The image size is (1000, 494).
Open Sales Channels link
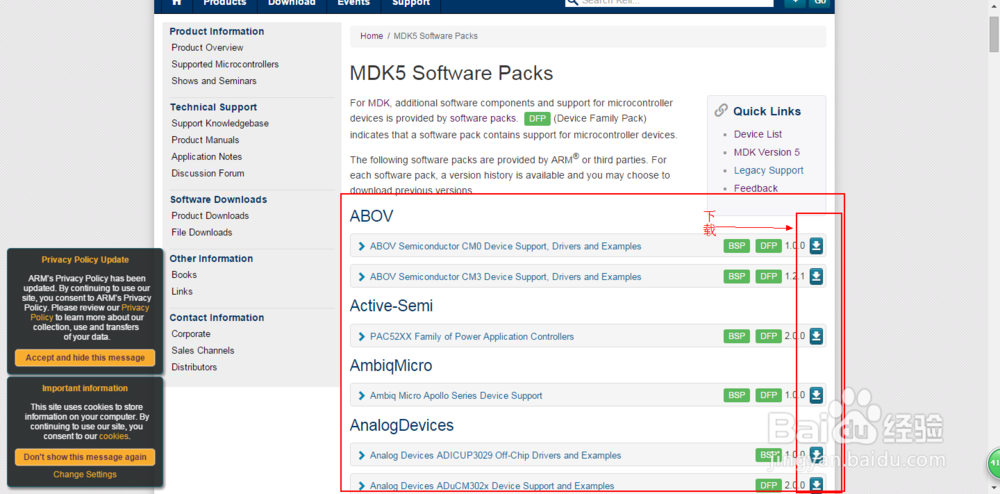(203, 351)
